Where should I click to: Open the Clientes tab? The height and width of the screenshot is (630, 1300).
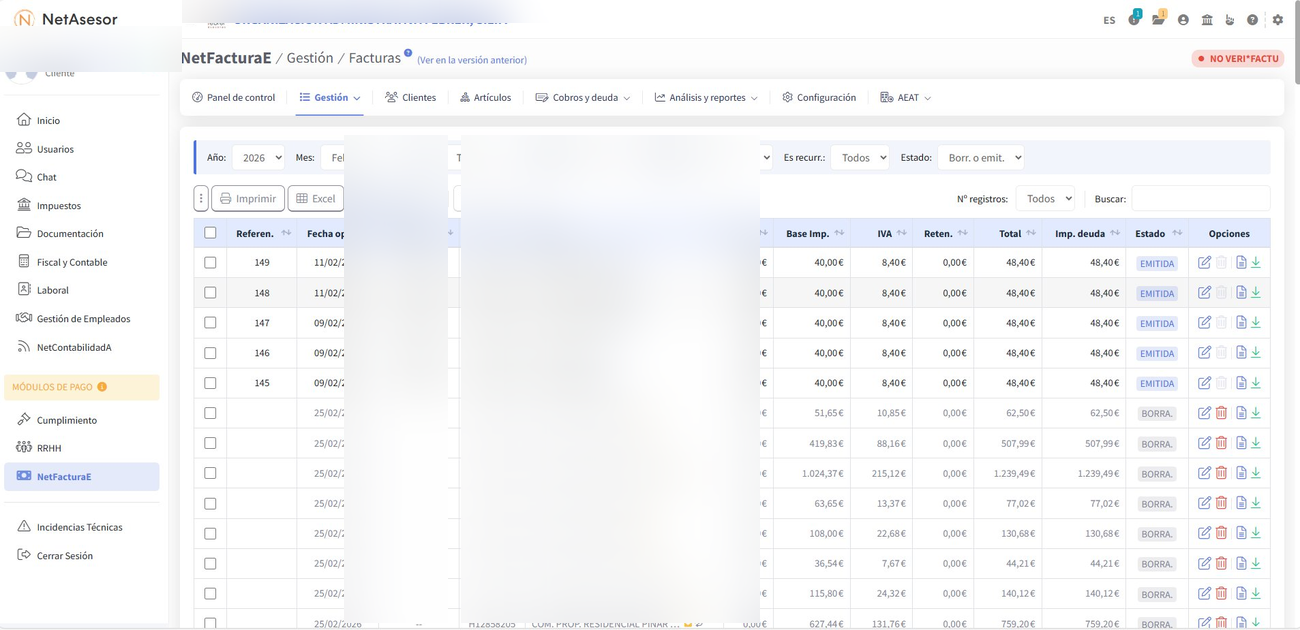click(410, 98)
